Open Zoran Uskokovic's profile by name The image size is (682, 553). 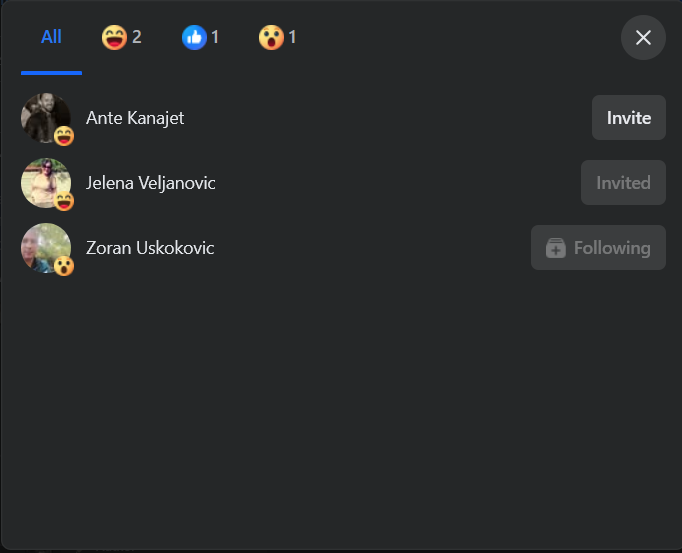click(150, 248)
